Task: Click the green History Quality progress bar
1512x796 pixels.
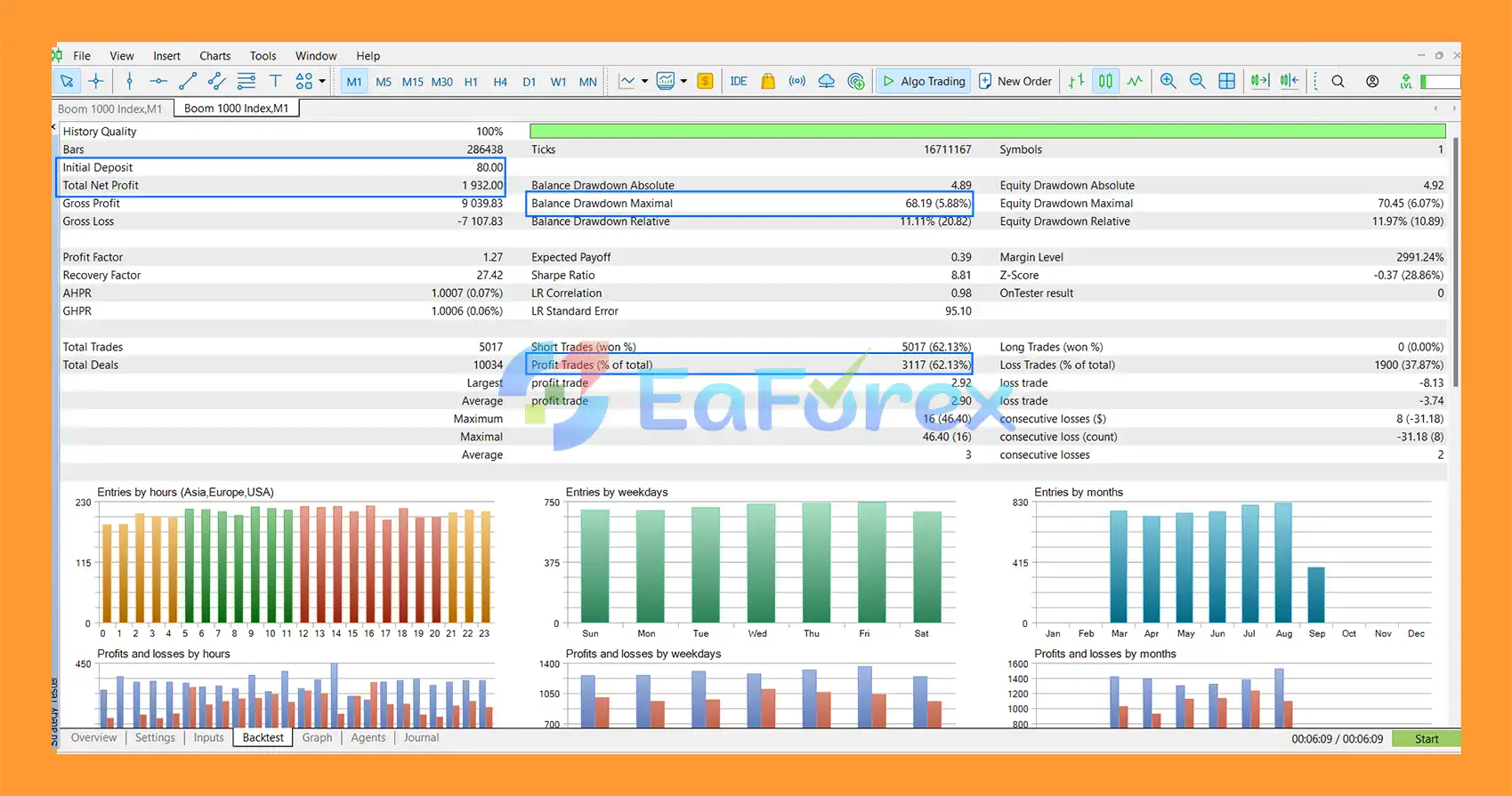Action: (x=988, y=131)
